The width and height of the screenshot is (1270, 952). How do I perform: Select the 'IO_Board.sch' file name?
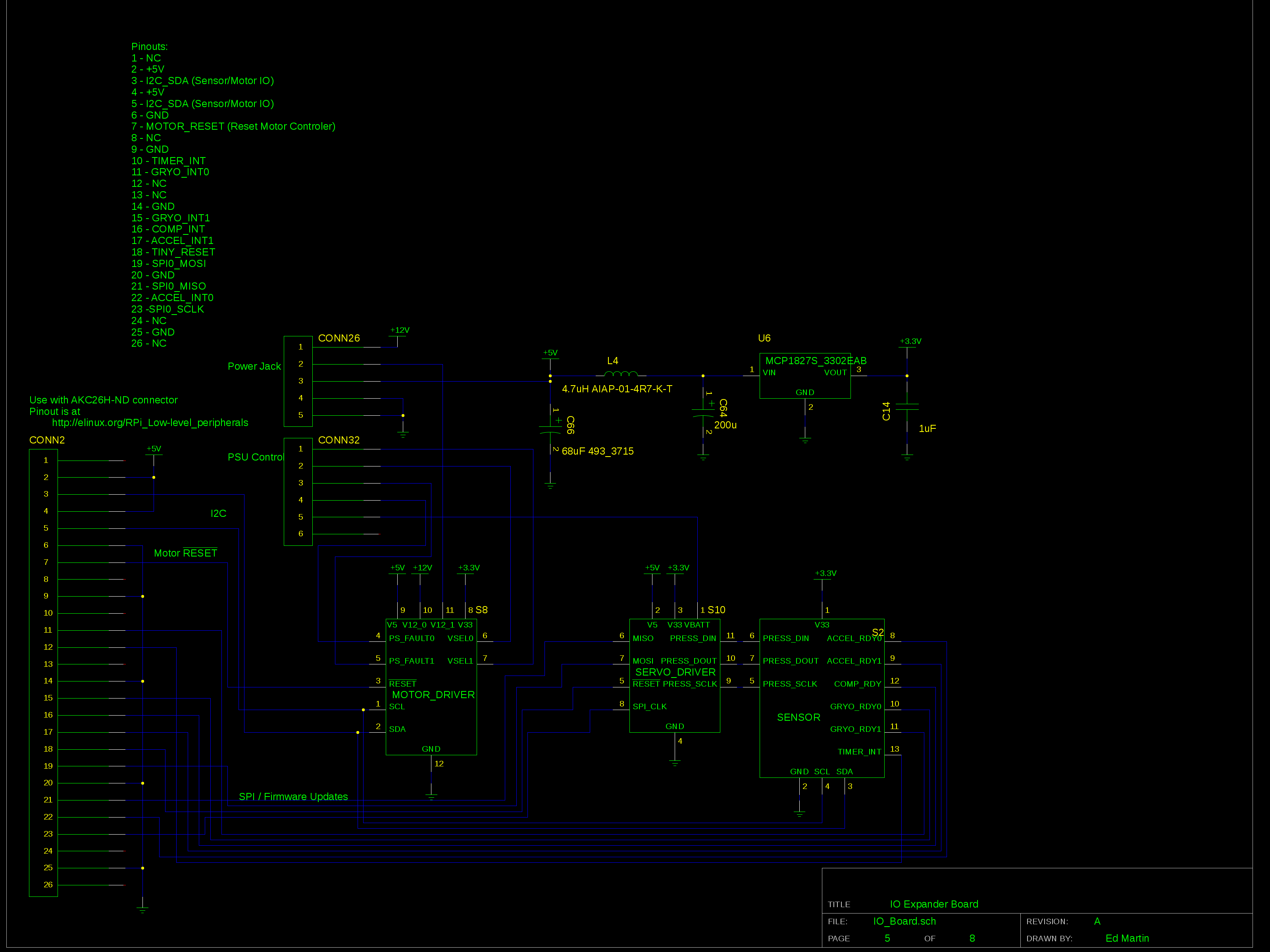[904, 921]
